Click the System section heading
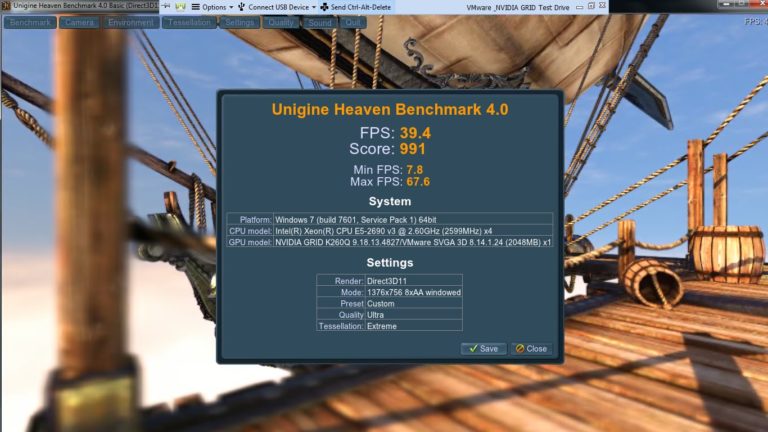Screen dimensions: 768x432 click(x=390, y=201)
